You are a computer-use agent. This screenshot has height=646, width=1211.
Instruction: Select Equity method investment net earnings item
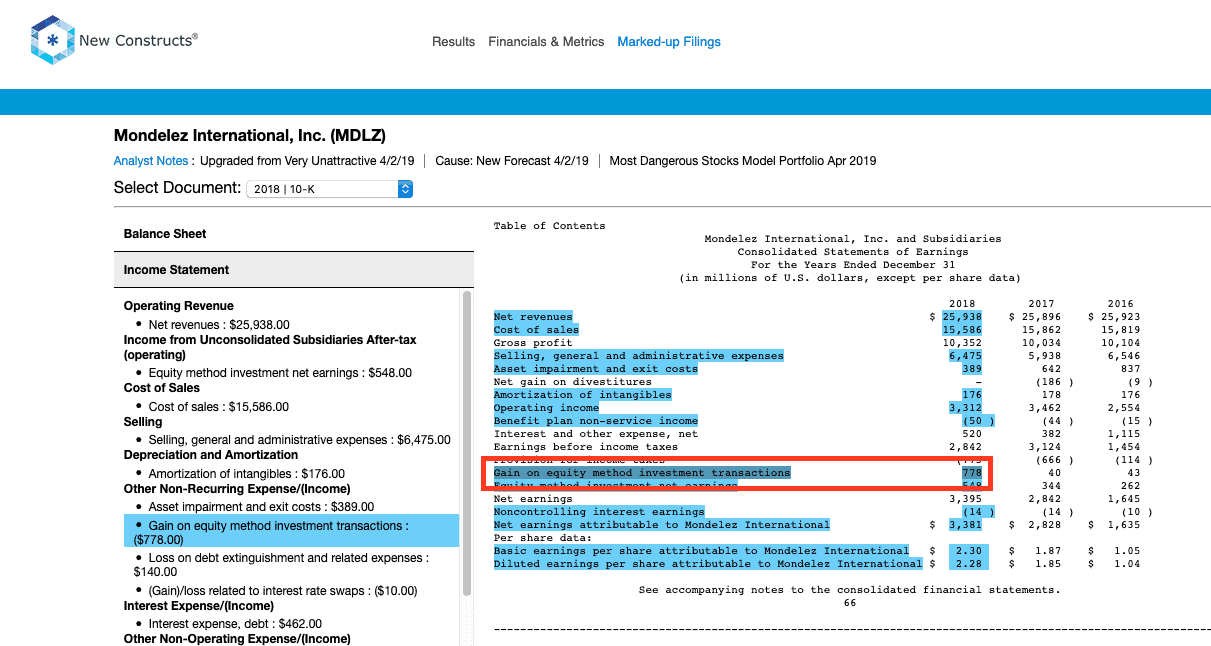(x=280, y=373)
